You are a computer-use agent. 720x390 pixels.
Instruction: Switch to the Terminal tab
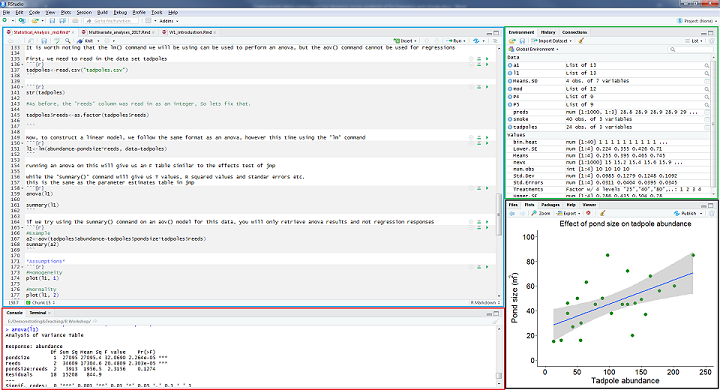38,313
